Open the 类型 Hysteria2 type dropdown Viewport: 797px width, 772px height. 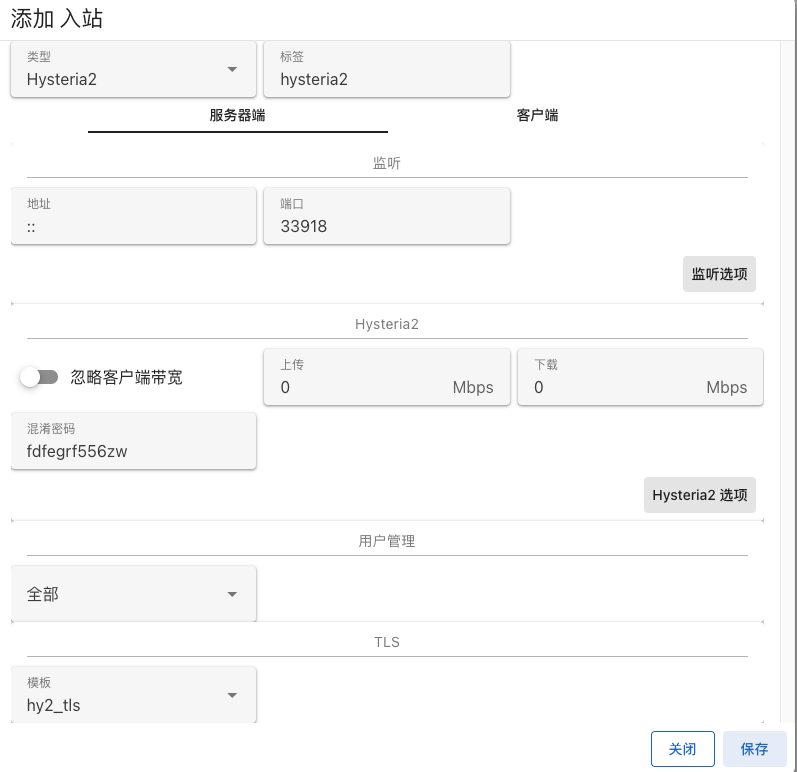click(133, 69)
